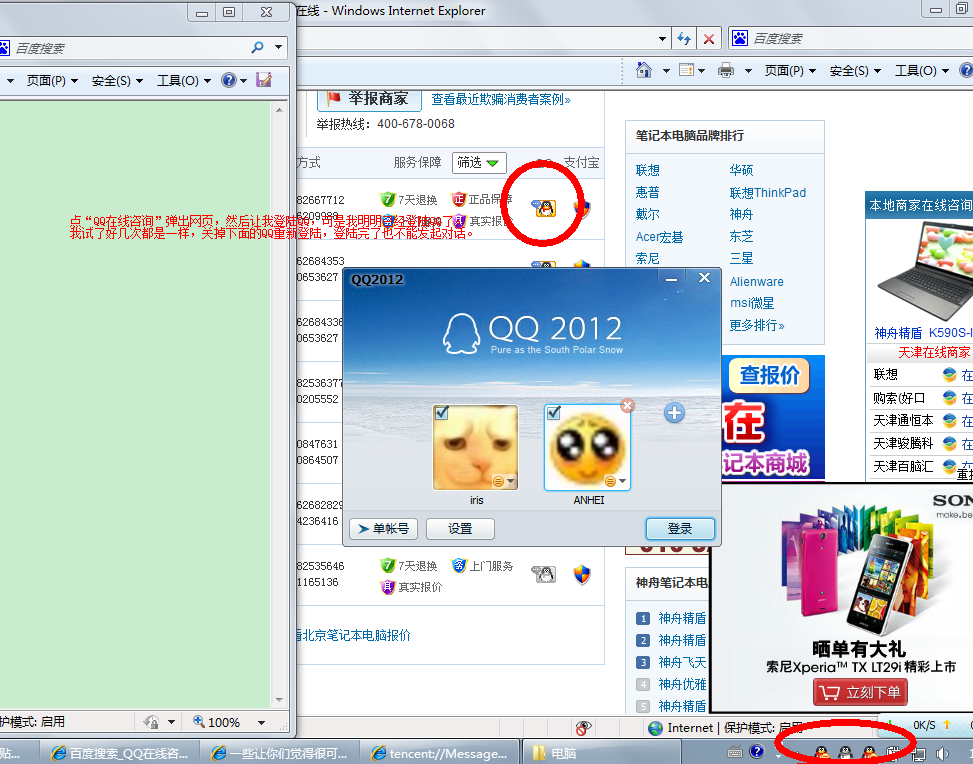Click the network icon in the system tray

tap(918, 754)
